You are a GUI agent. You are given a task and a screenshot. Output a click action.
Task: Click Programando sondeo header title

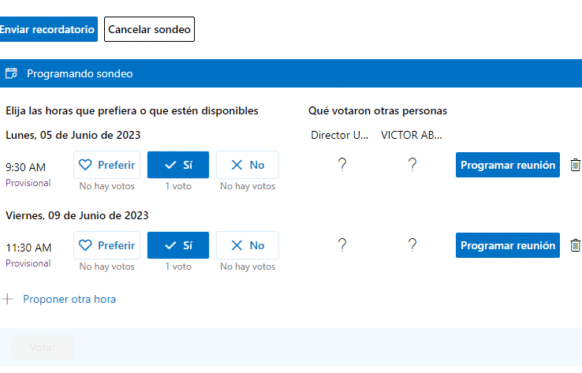[x=79, y=74]
